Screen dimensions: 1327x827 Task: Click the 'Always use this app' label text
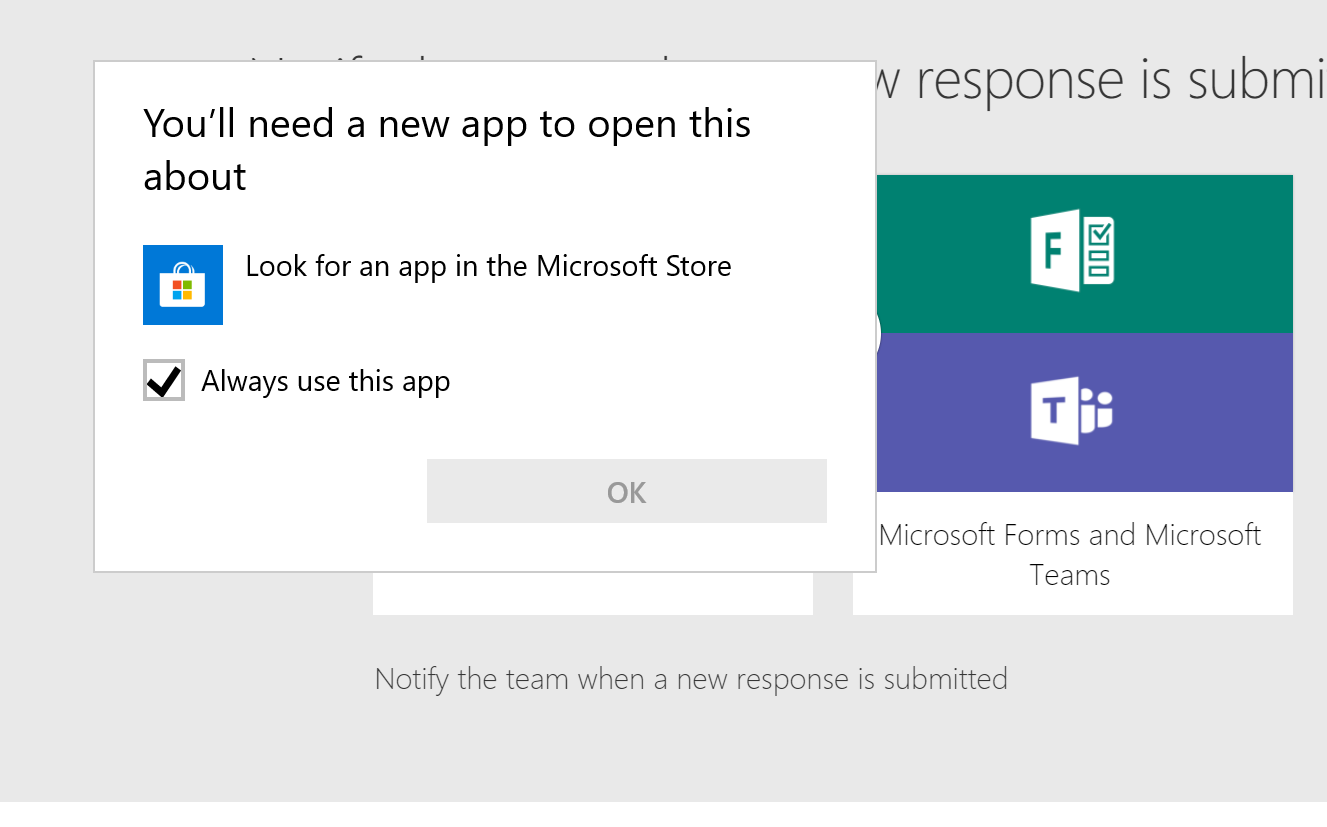tap(325, 382)
